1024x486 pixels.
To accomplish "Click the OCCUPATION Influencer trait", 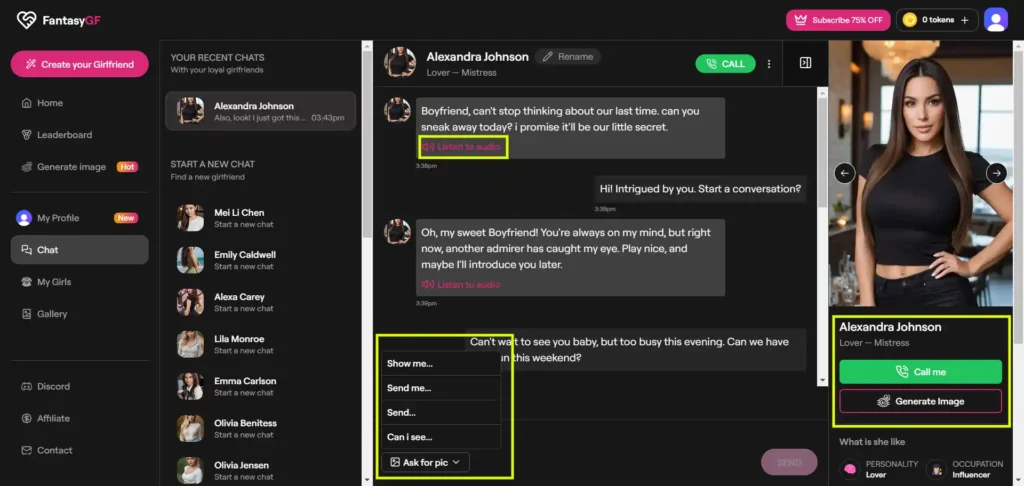I will pos(965,469).
